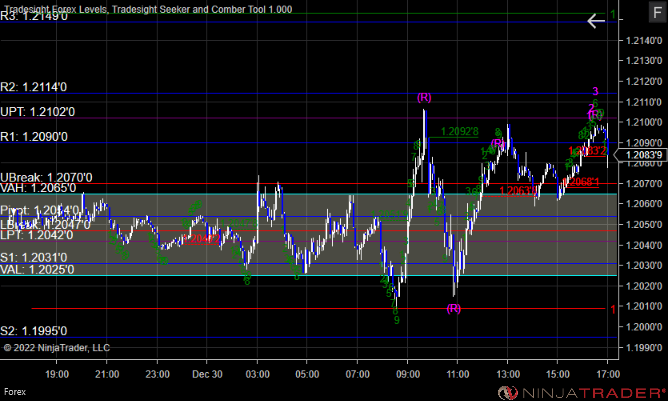Click the Forex tab at bottom left
Image resolution: width=668 pixels, height=401 pixels.
pyautogui.click(x=15, y=392)
